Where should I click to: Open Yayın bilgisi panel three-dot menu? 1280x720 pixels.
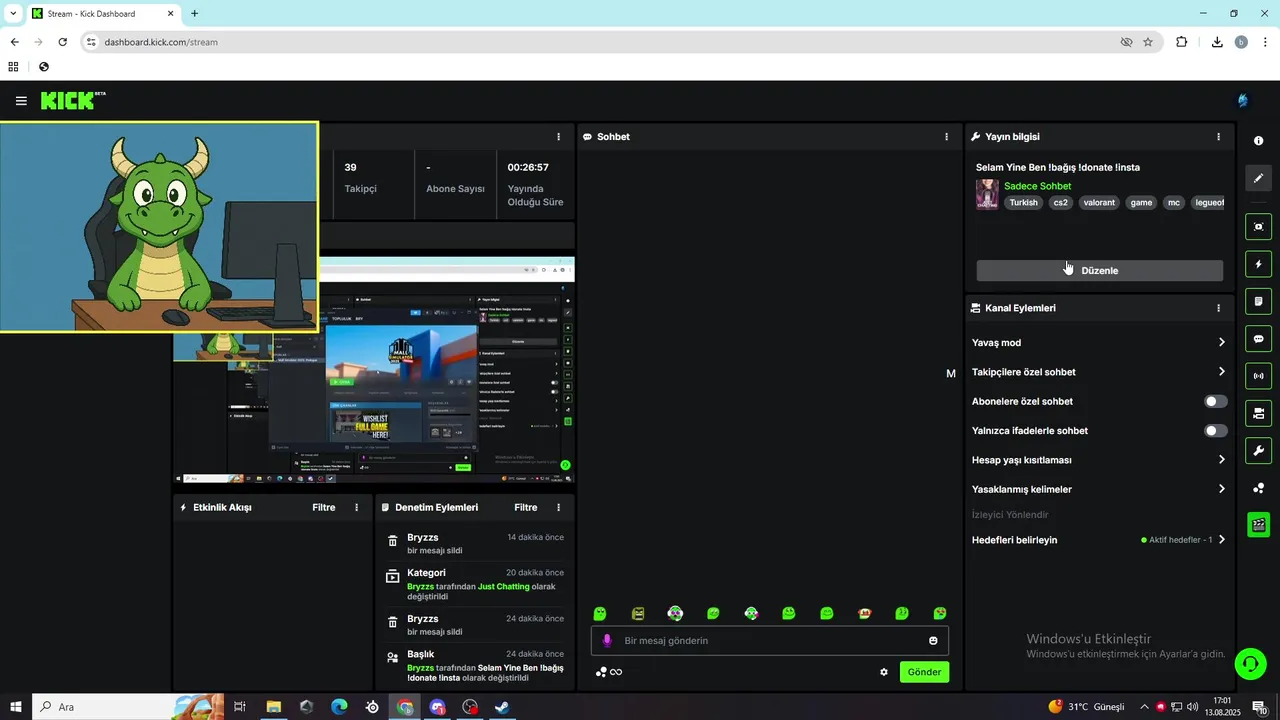click(x=1218, y=137)
